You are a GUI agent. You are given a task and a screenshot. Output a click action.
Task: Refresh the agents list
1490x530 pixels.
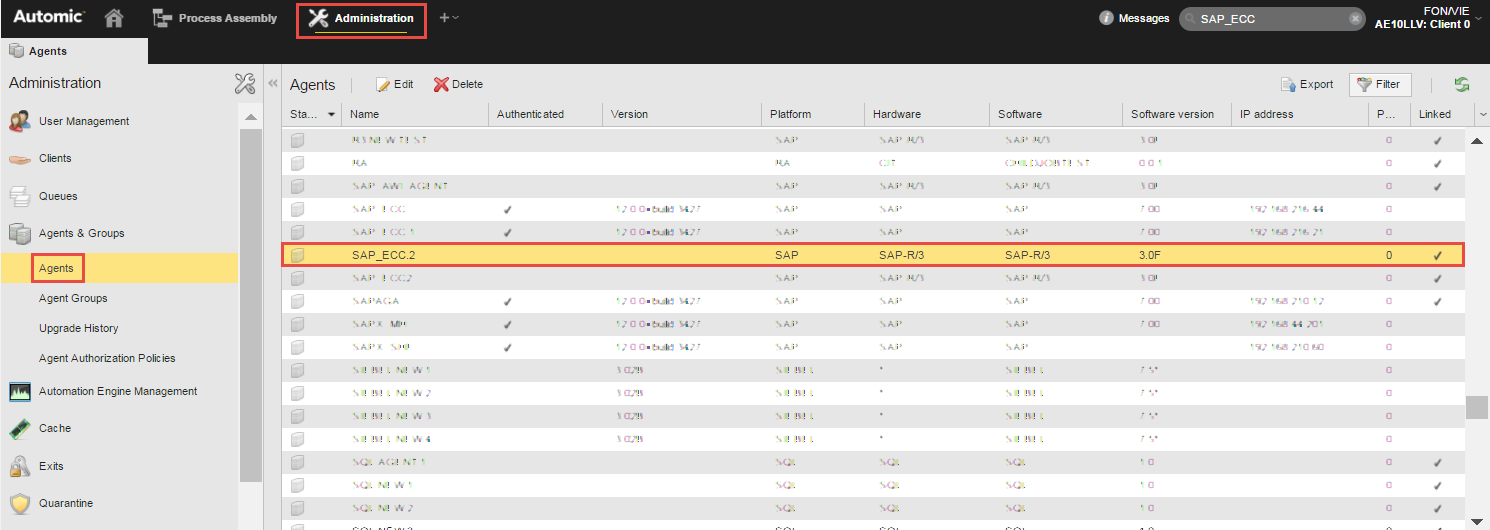click(x=1462, y=85)
